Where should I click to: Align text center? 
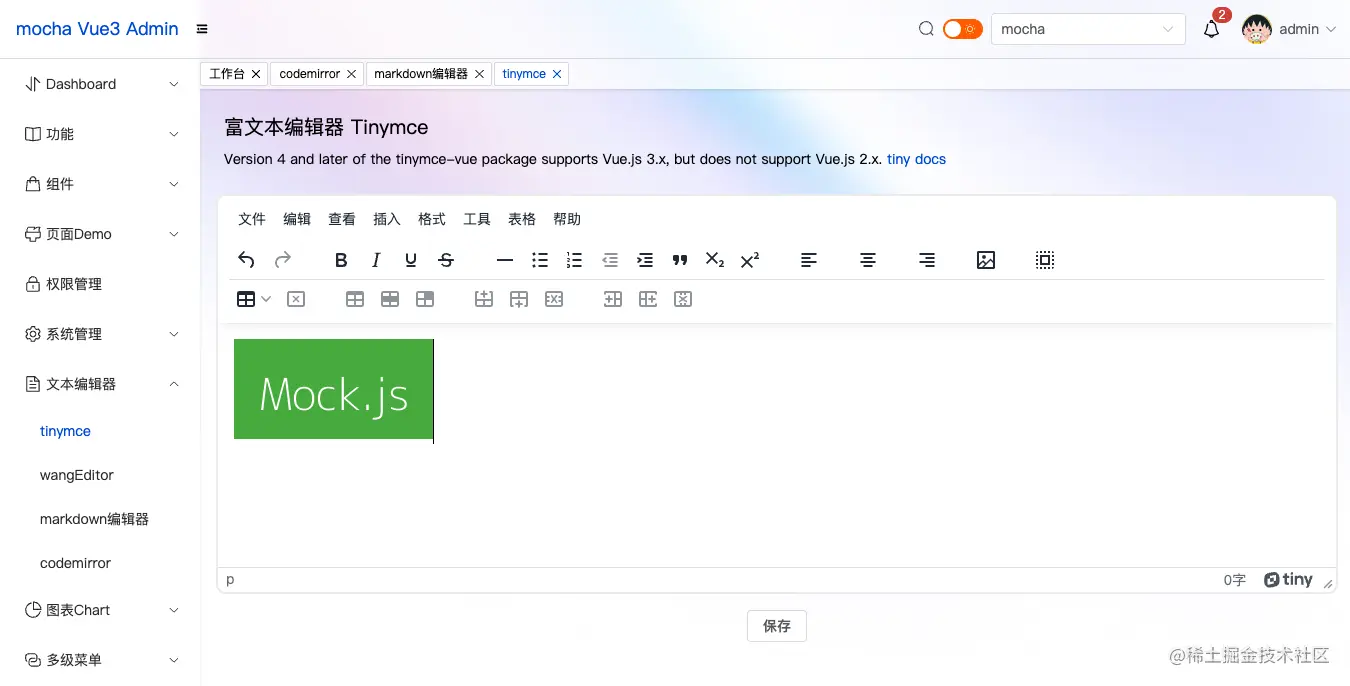(868, 260)
